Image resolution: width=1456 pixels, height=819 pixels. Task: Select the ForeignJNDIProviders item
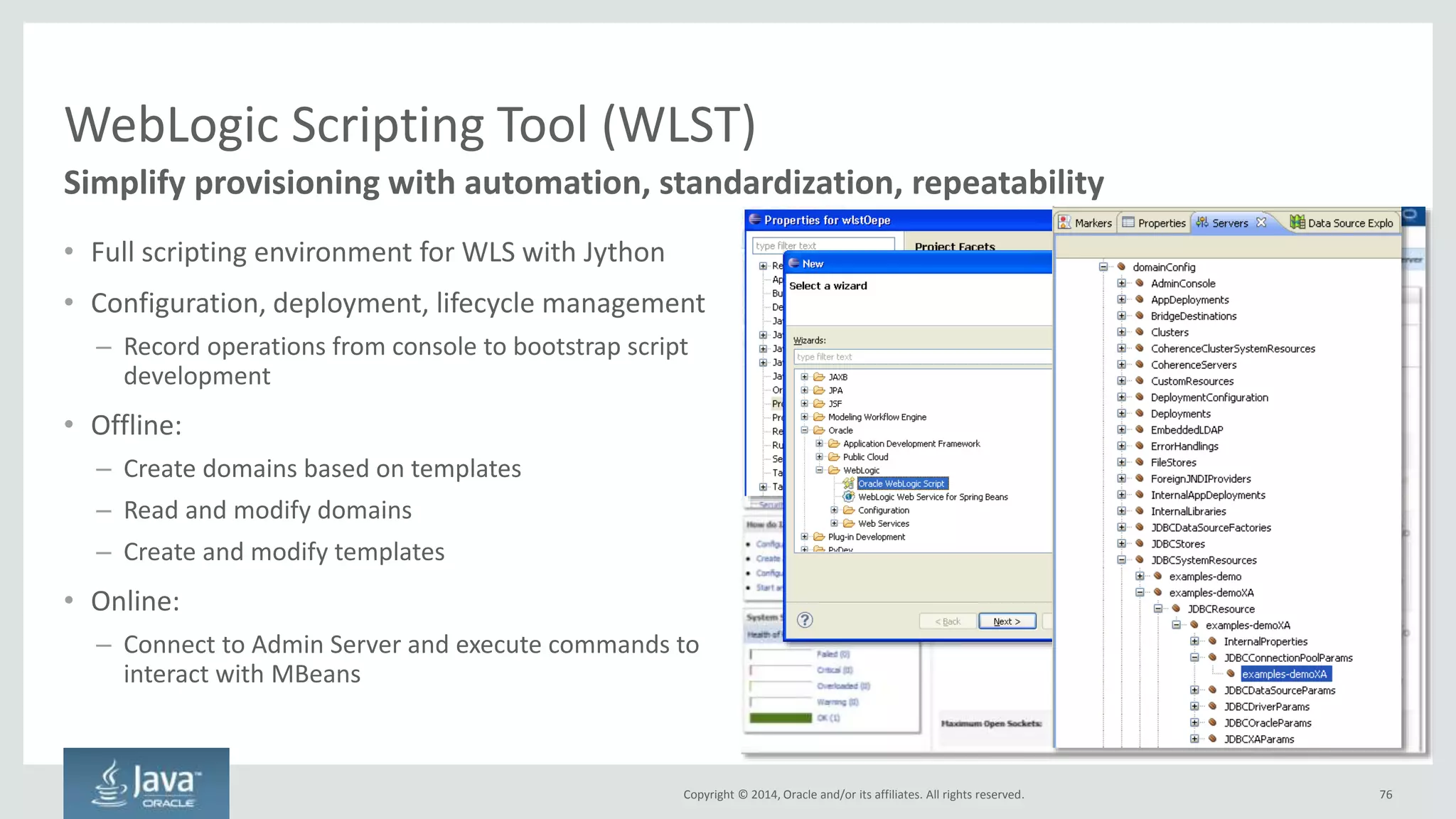pos(1201,479)
